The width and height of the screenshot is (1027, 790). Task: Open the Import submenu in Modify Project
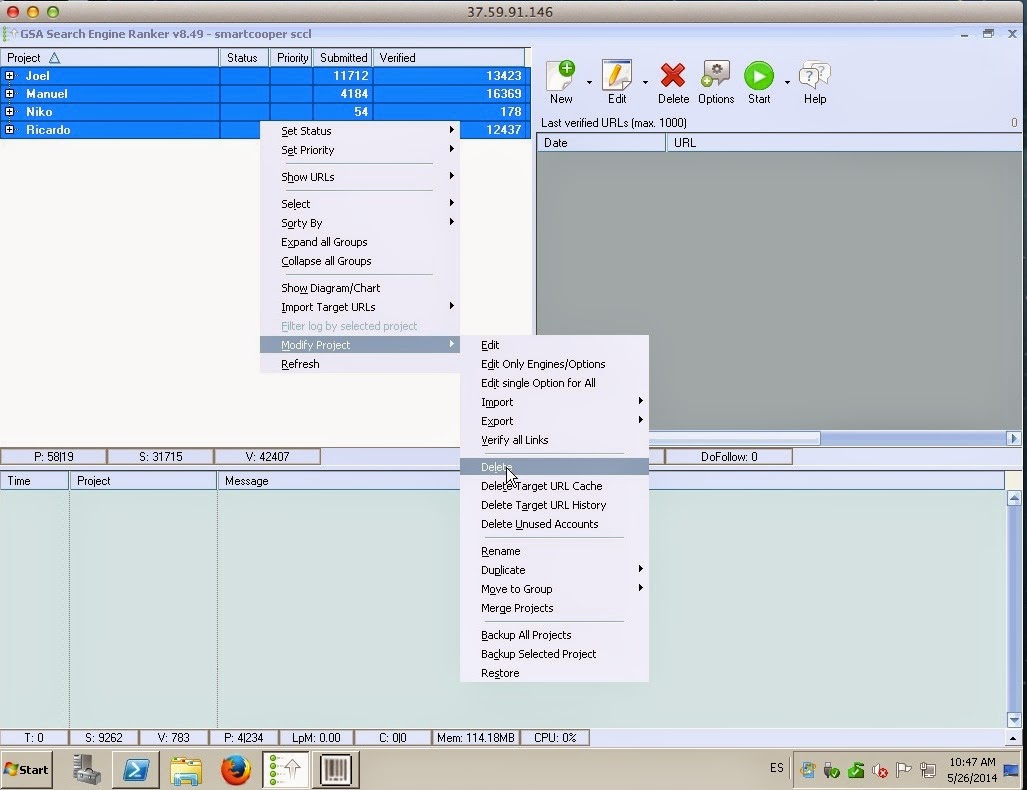554,402
